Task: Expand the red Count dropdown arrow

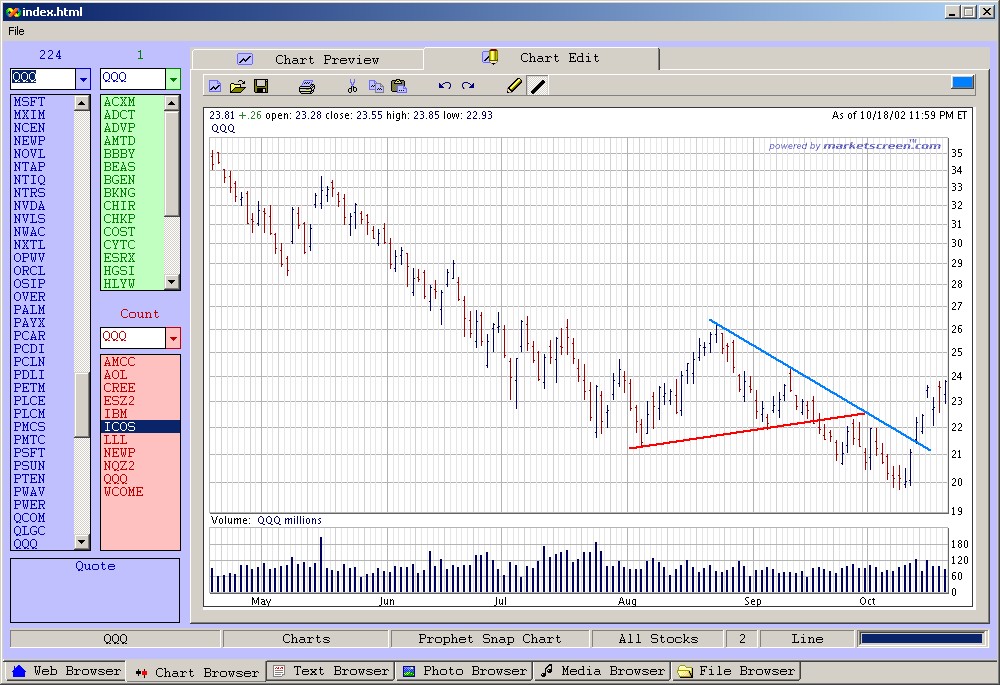Action: [x=173, y=338]
